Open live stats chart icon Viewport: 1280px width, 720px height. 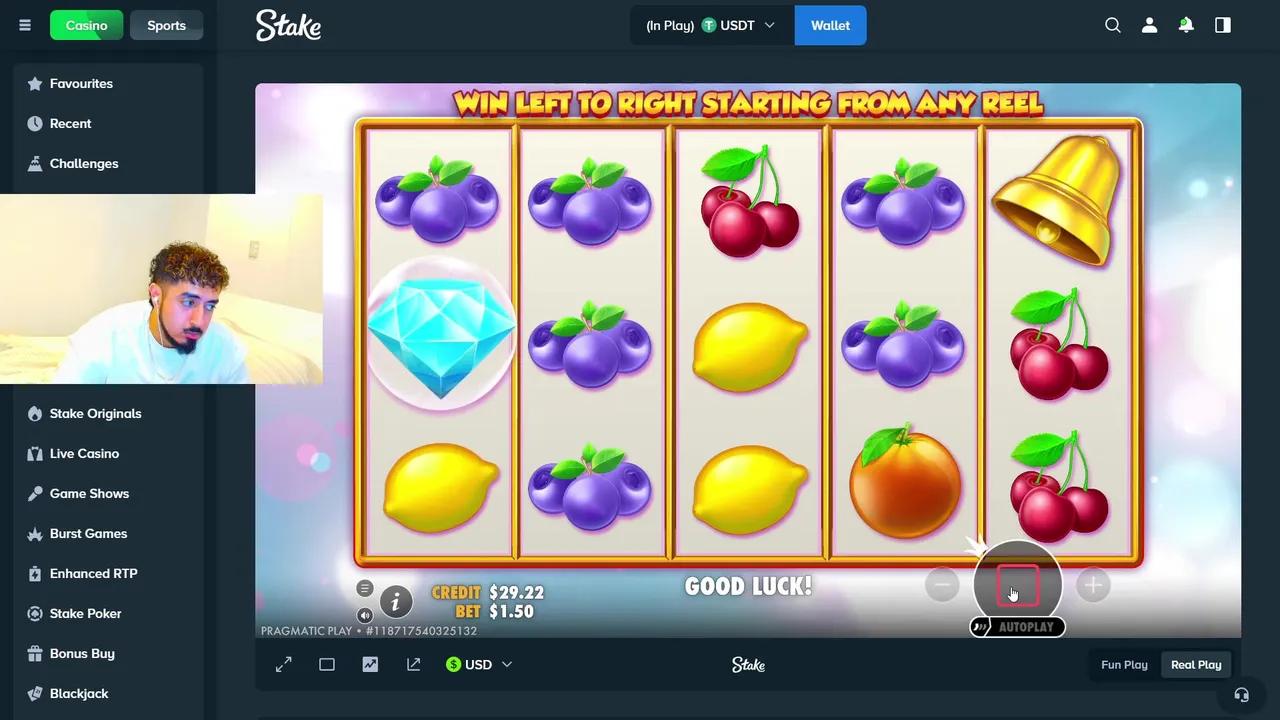(370, 664)
